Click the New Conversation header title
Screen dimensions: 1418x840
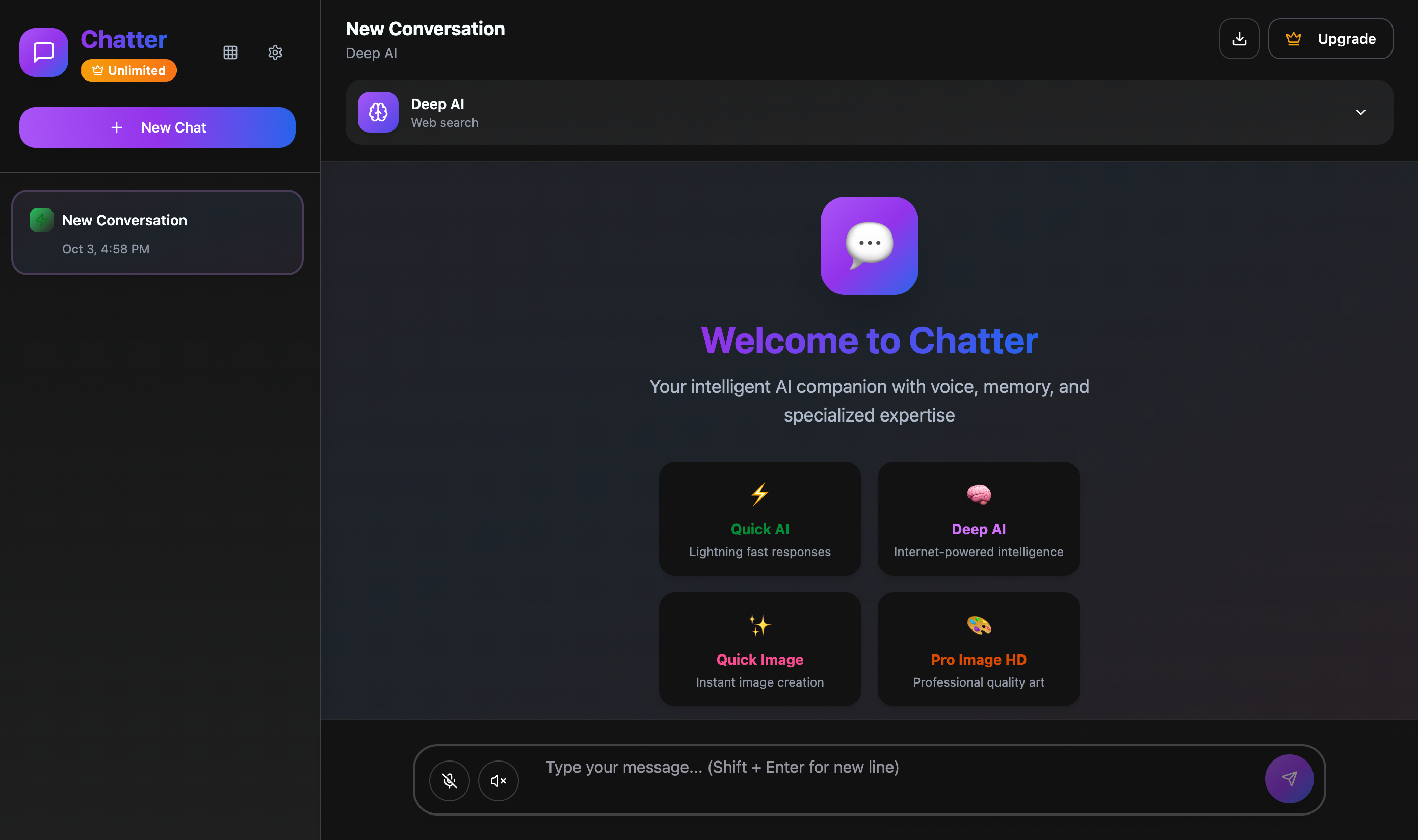click(x=425, y=29)
